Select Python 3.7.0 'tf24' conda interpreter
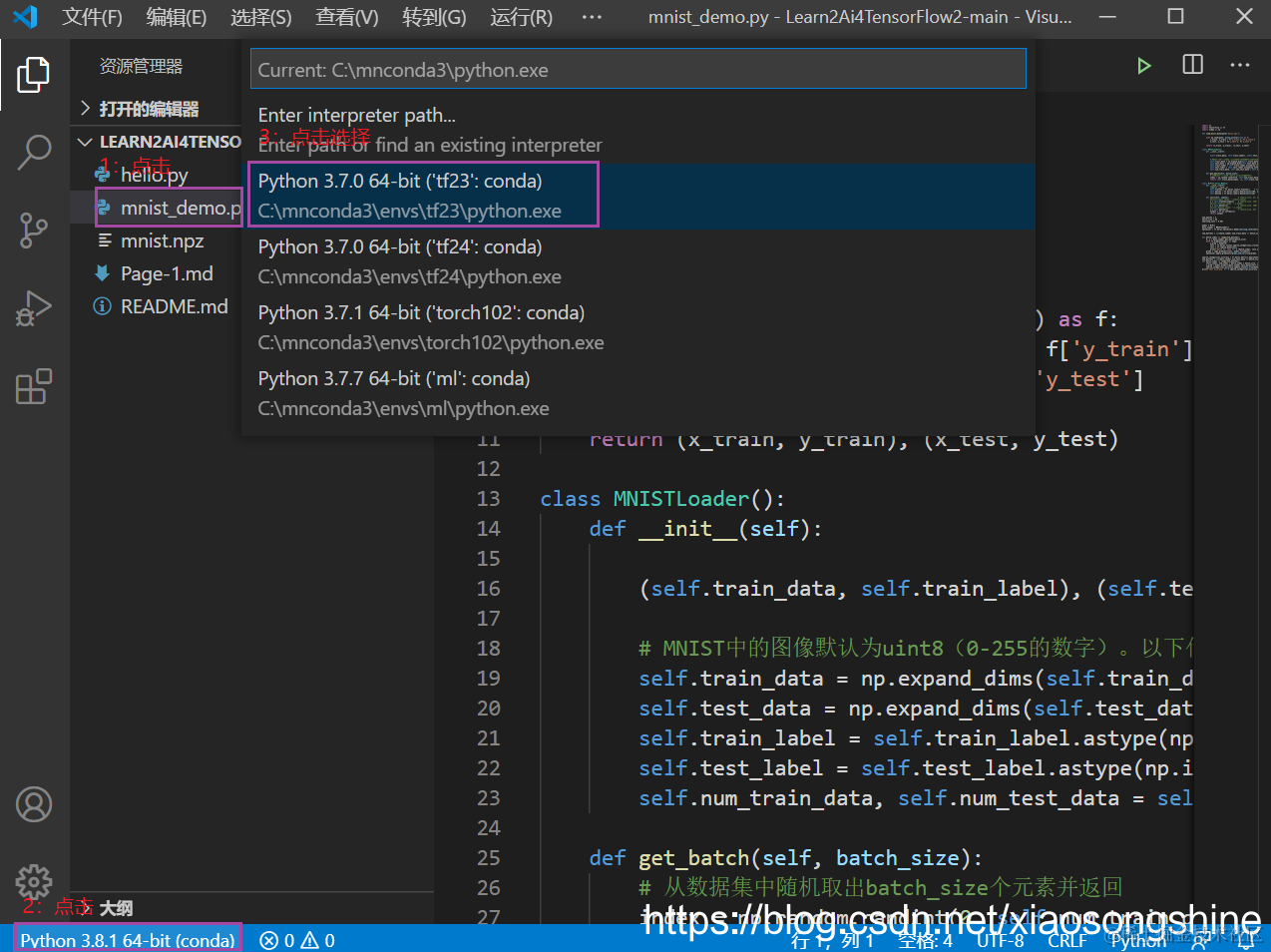This screenshot has height=952, width=1271. [x=637, y=261]
